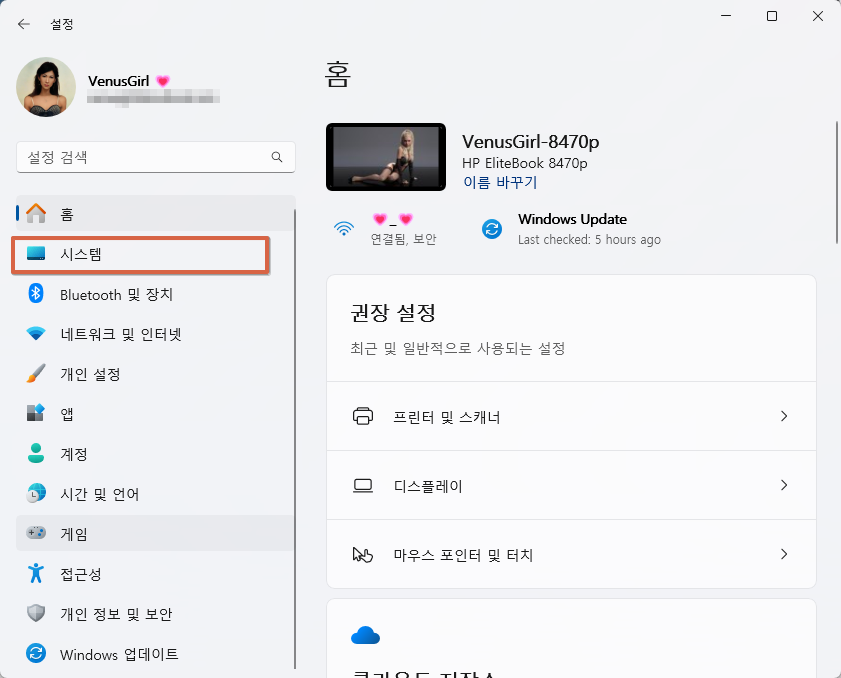Go back using the arrow icon
The image size is (841, 678).
(x=24, y=24)
